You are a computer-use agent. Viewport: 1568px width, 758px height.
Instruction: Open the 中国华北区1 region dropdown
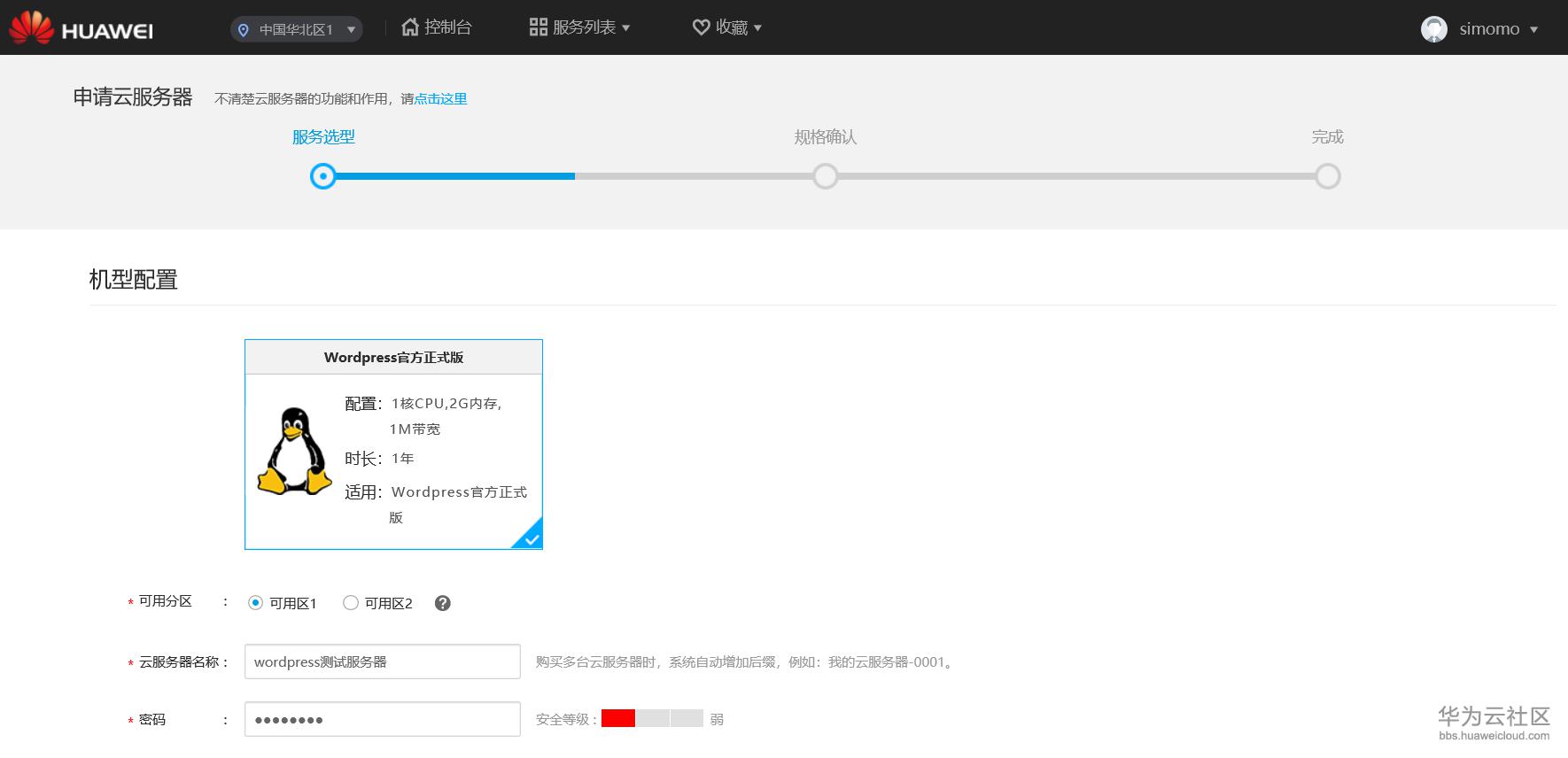point(296,30)
